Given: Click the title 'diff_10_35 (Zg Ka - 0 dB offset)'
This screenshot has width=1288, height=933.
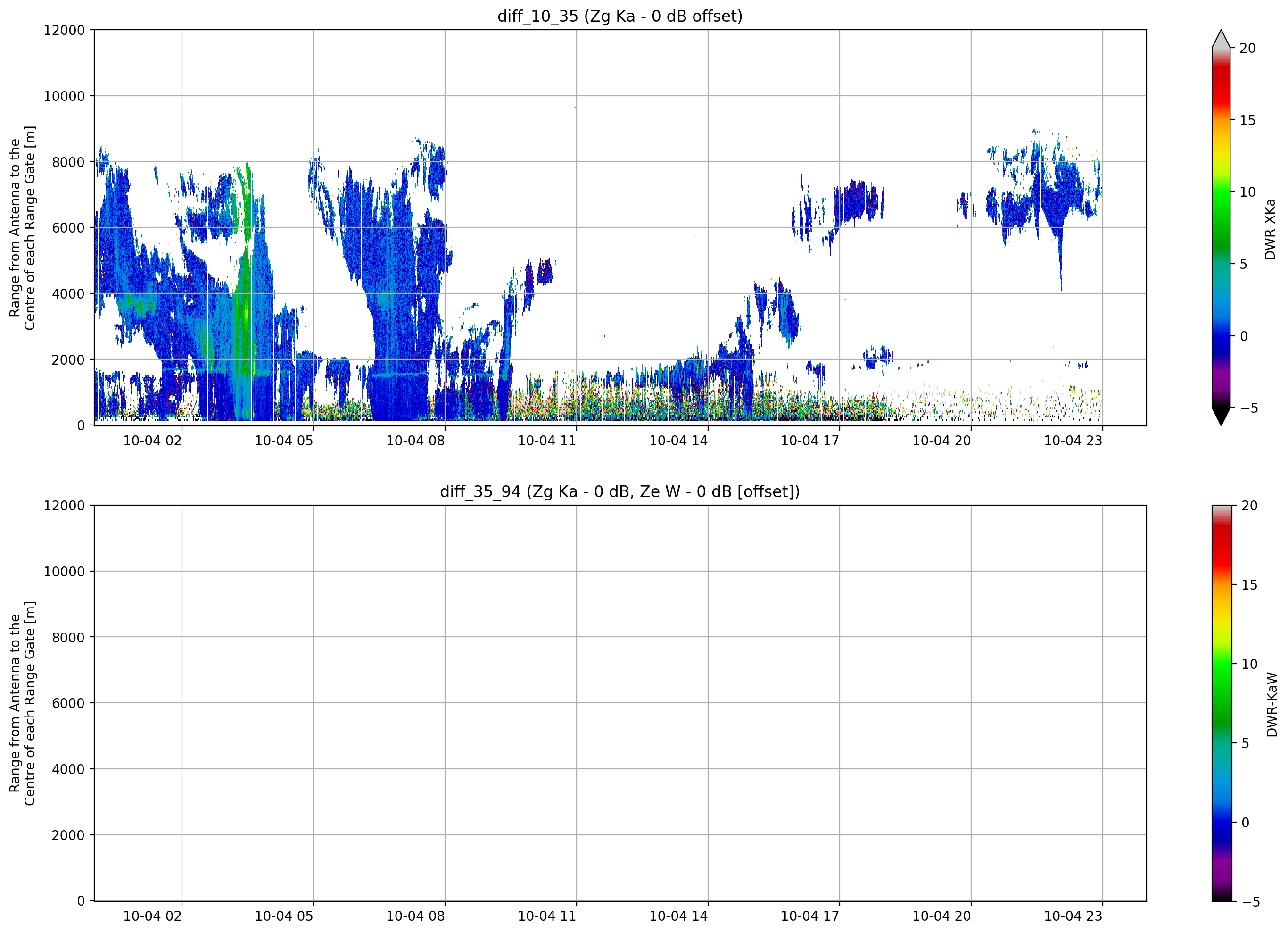Looking at the screenshot, I should (619, 16).
